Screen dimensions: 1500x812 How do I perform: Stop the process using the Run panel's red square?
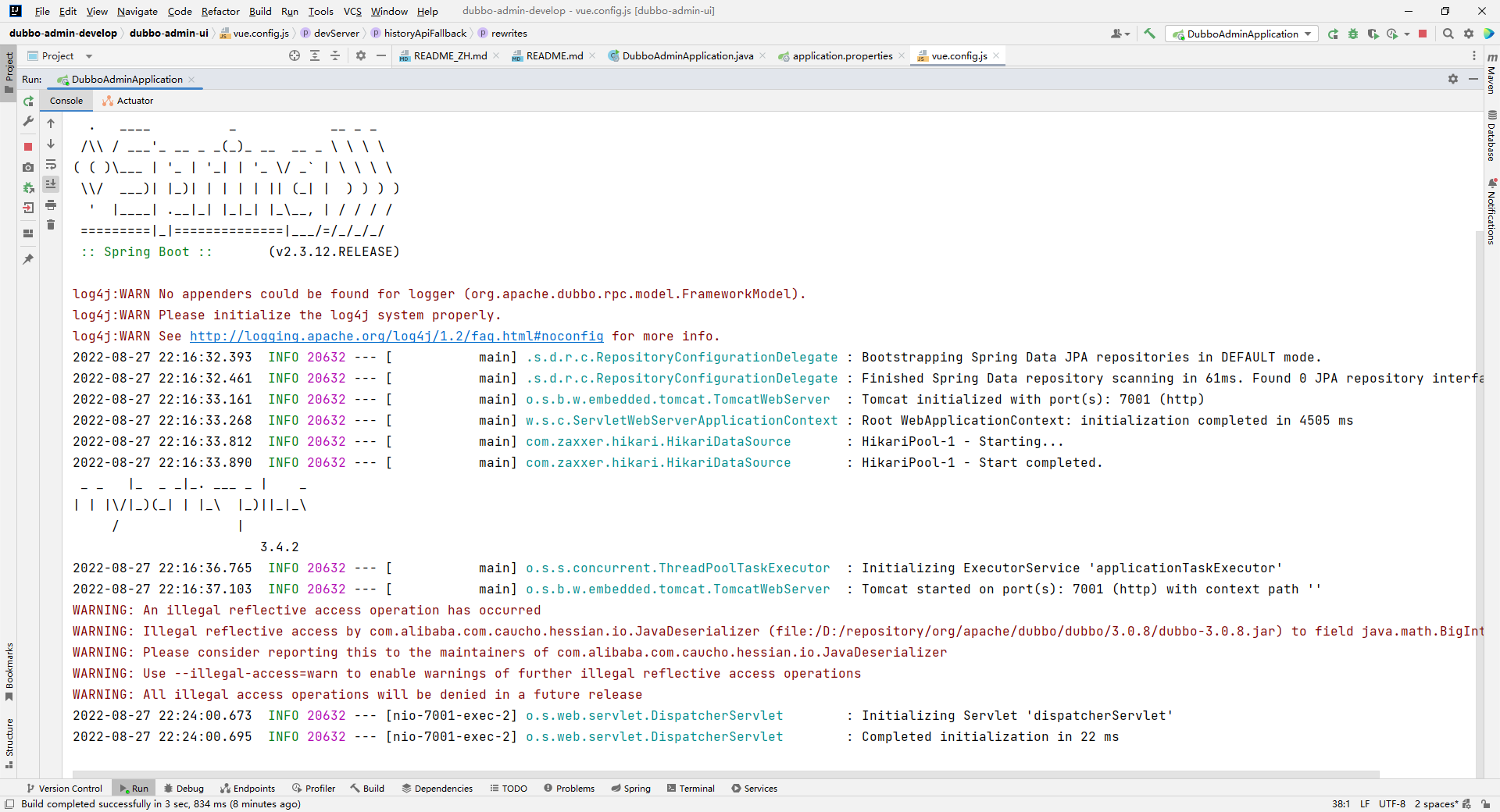click(28, 147)
